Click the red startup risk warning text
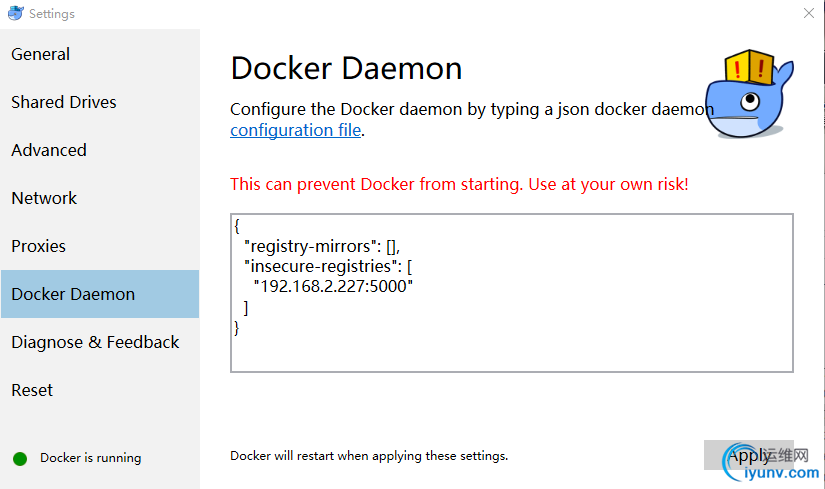825x489 pixels. (459, 184)
